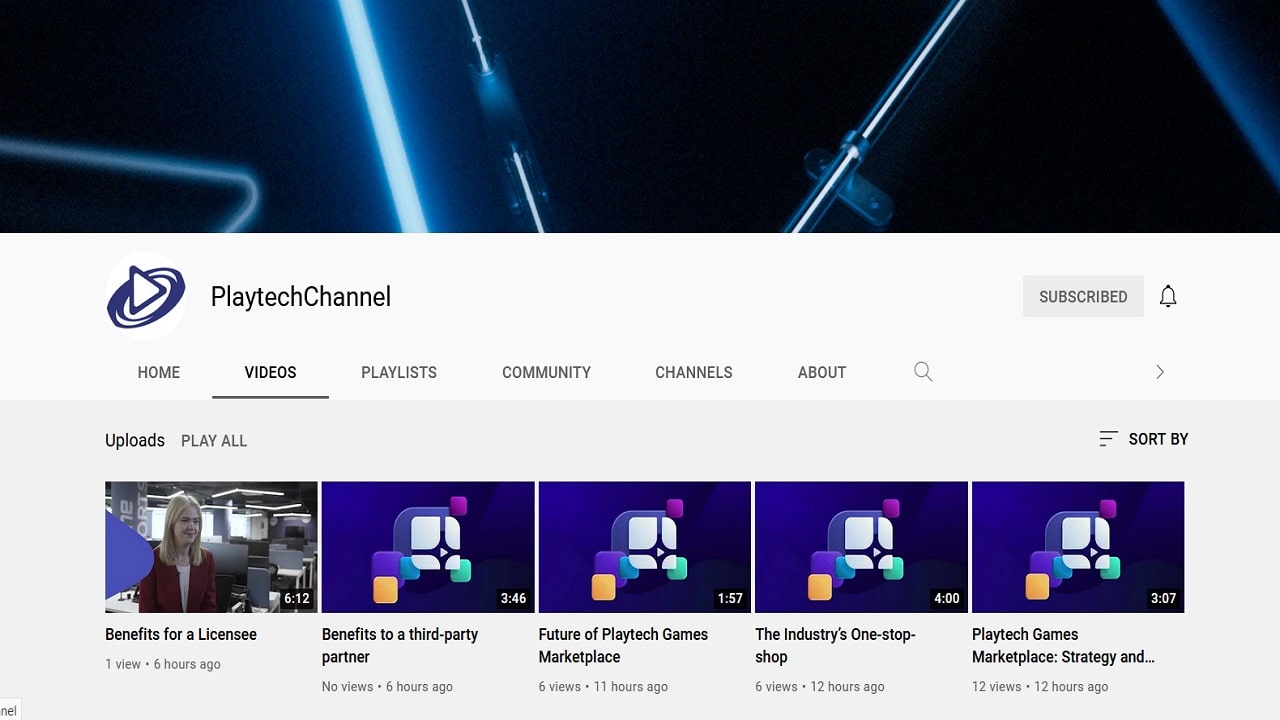This screenshot has height=720, width=1280.
Task: Open the SORT BY menu
Action: coord(1143,439)
